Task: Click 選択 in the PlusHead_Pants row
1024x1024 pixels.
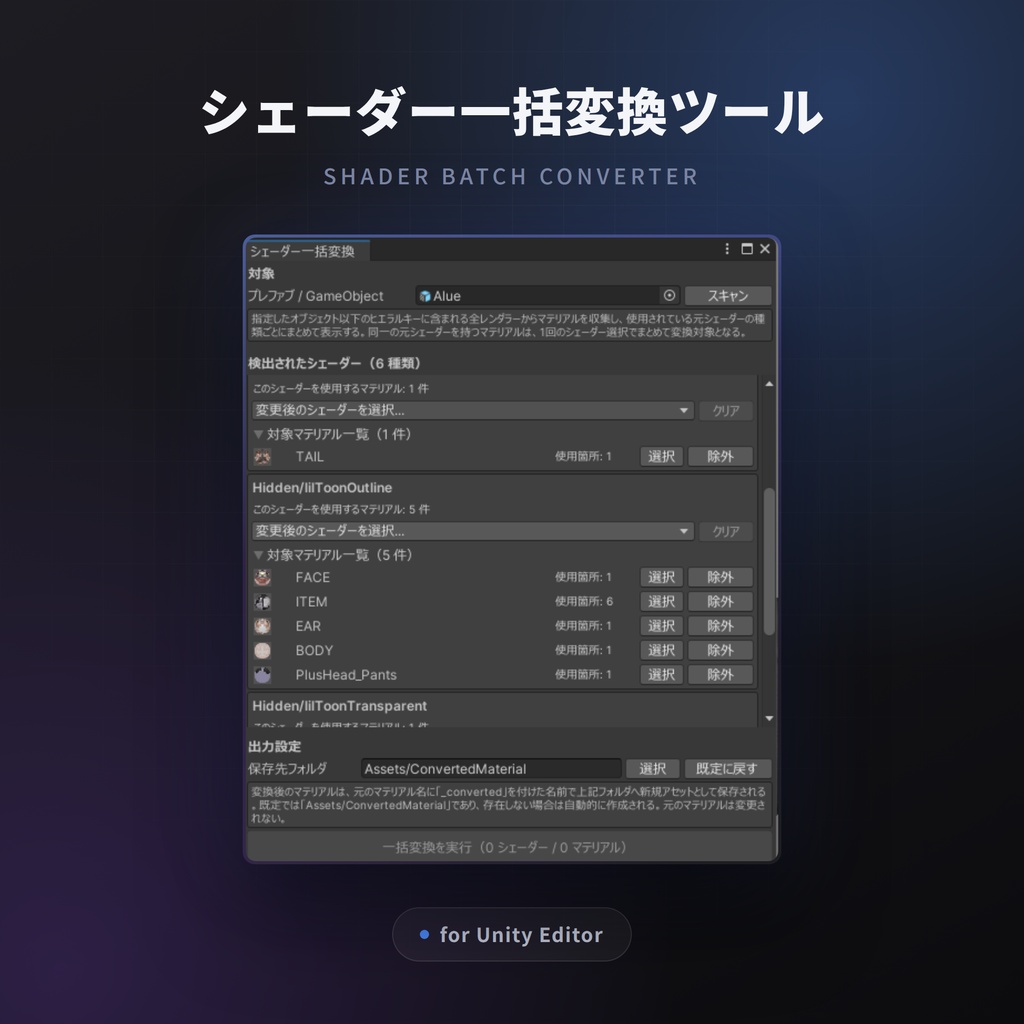Action: (x=662, y=675)
